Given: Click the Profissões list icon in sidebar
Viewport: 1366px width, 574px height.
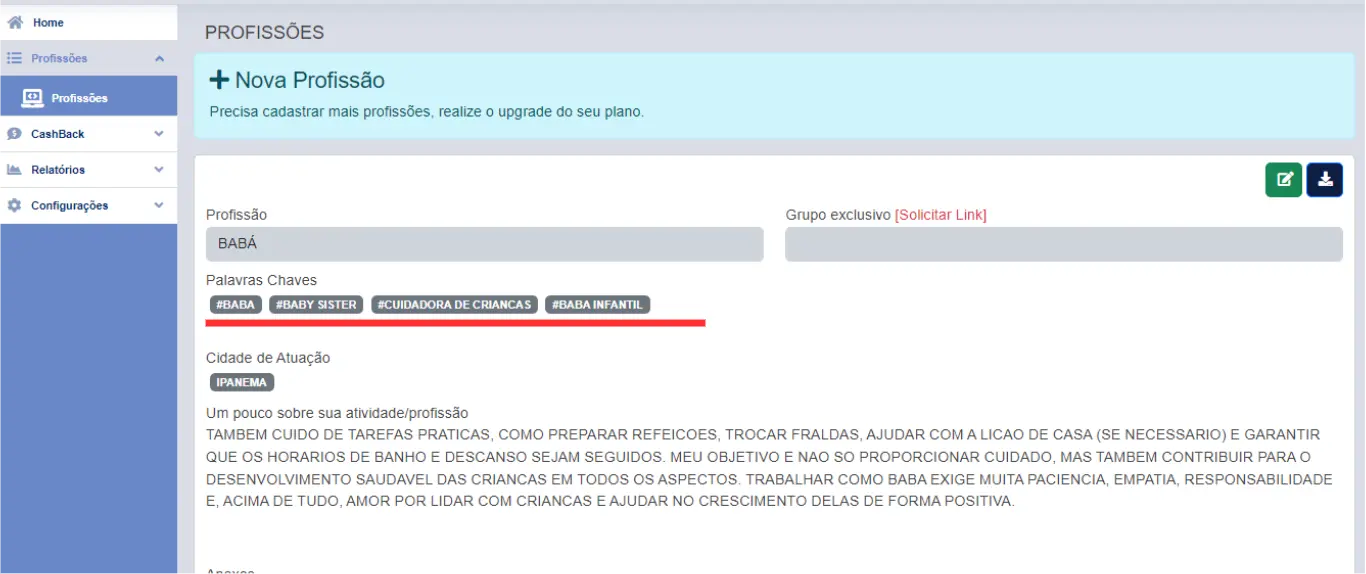Looking at the screenshot, I should pos(14,59).
